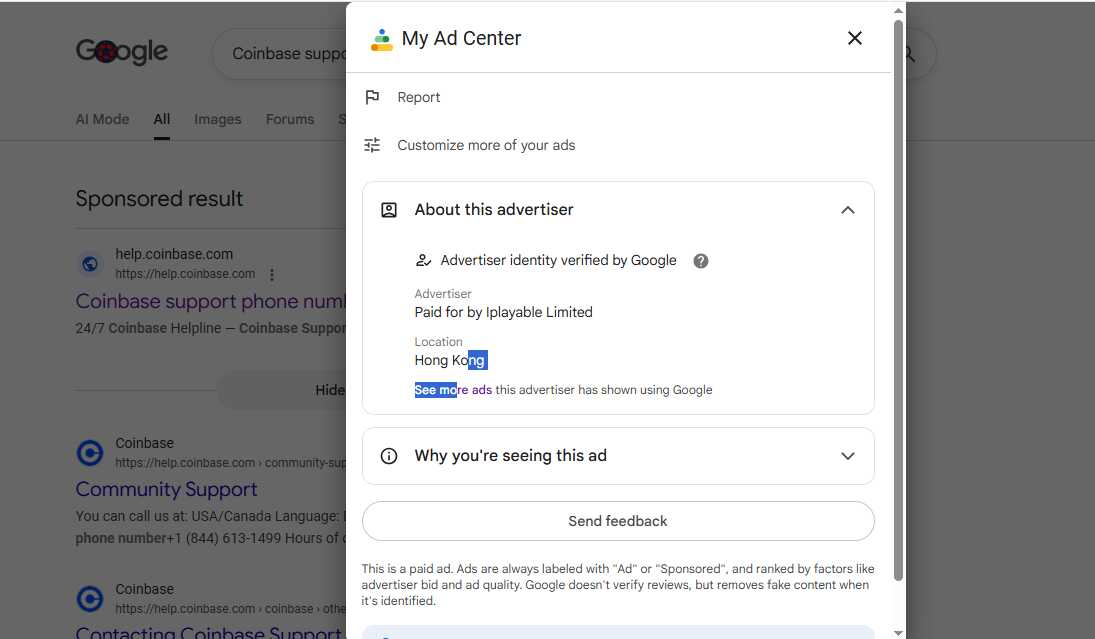
Task: Click the Advertiser identity verified by Google text
Action: 558,260
